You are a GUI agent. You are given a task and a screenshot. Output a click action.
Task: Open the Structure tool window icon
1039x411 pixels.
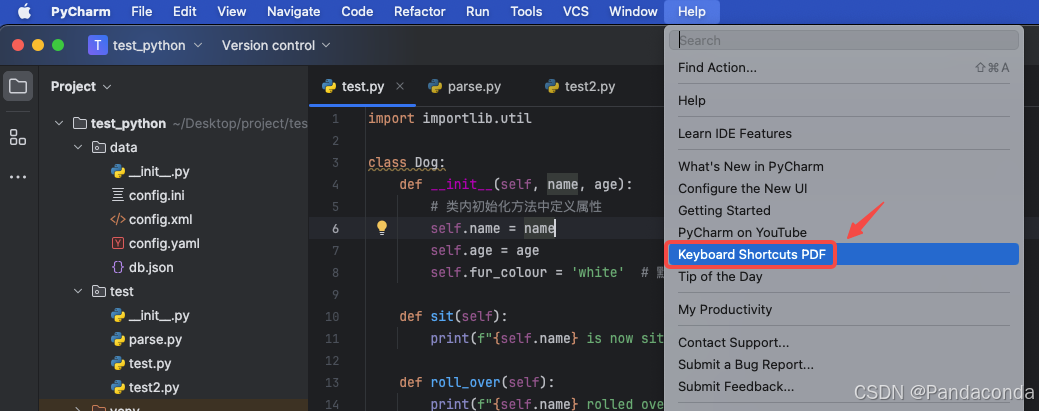(x=18, y=137)
